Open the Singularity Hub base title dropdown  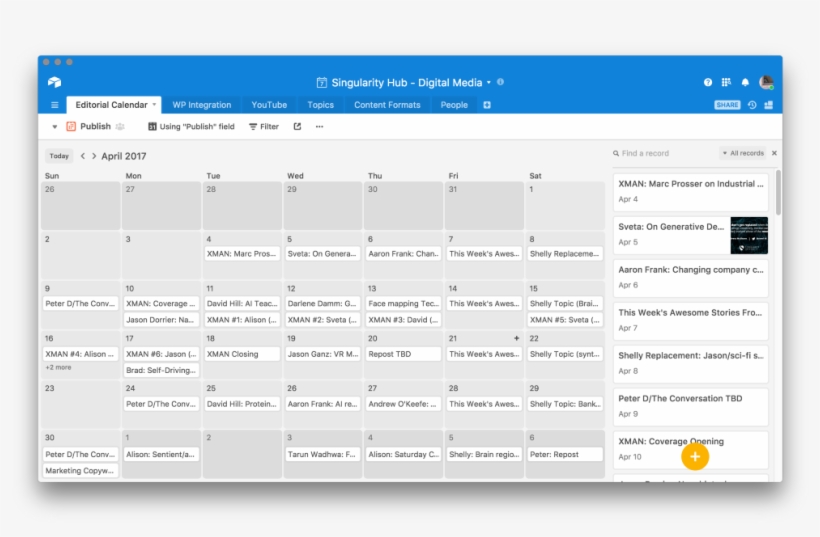[489, 83]
